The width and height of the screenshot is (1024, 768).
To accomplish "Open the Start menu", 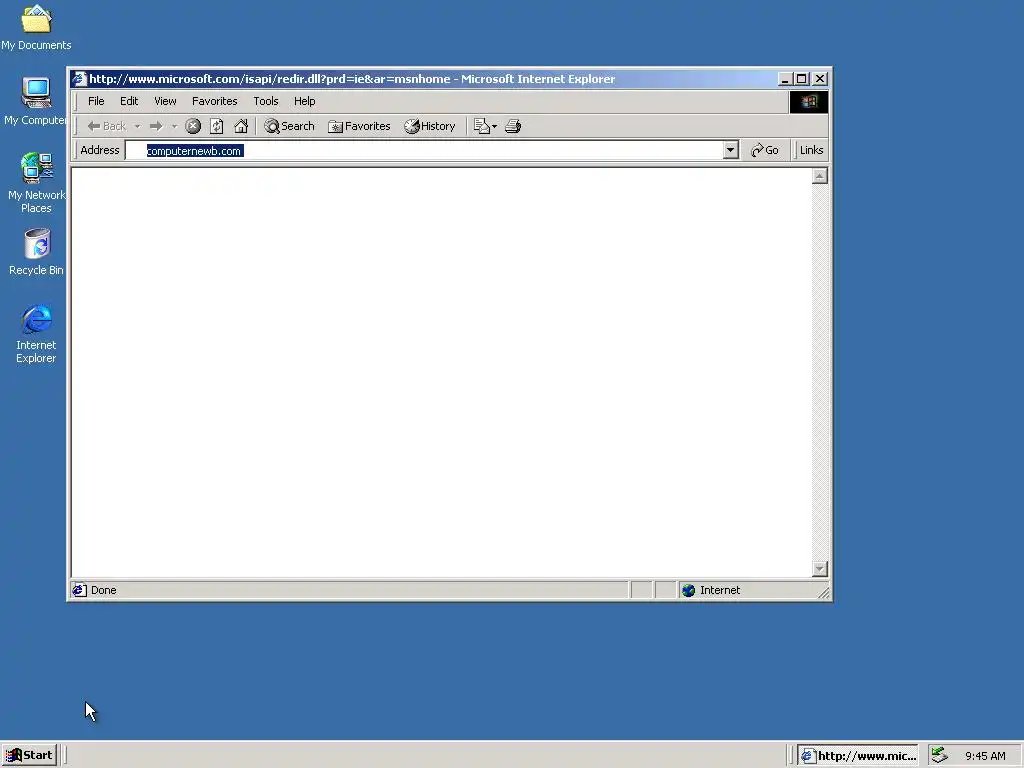I will 29,756.
